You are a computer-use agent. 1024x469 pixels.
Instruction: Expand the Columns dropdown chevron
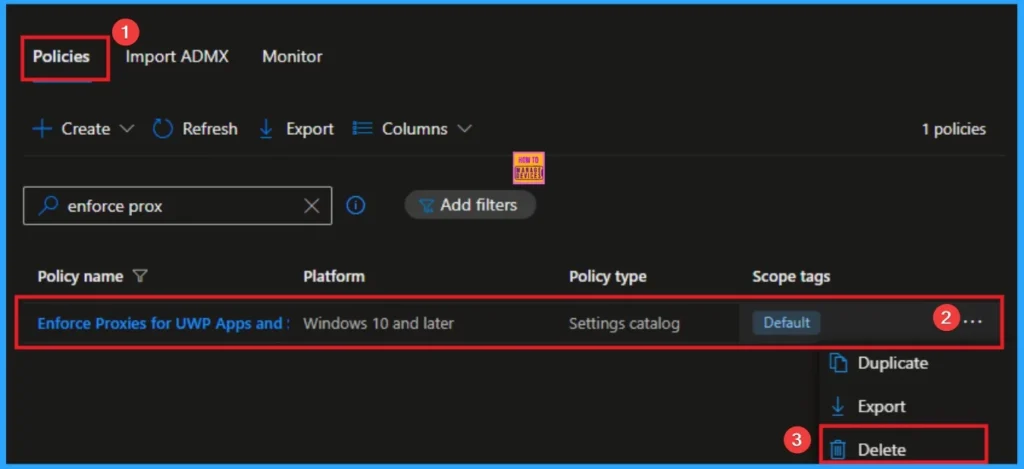[x=464, y=129]
